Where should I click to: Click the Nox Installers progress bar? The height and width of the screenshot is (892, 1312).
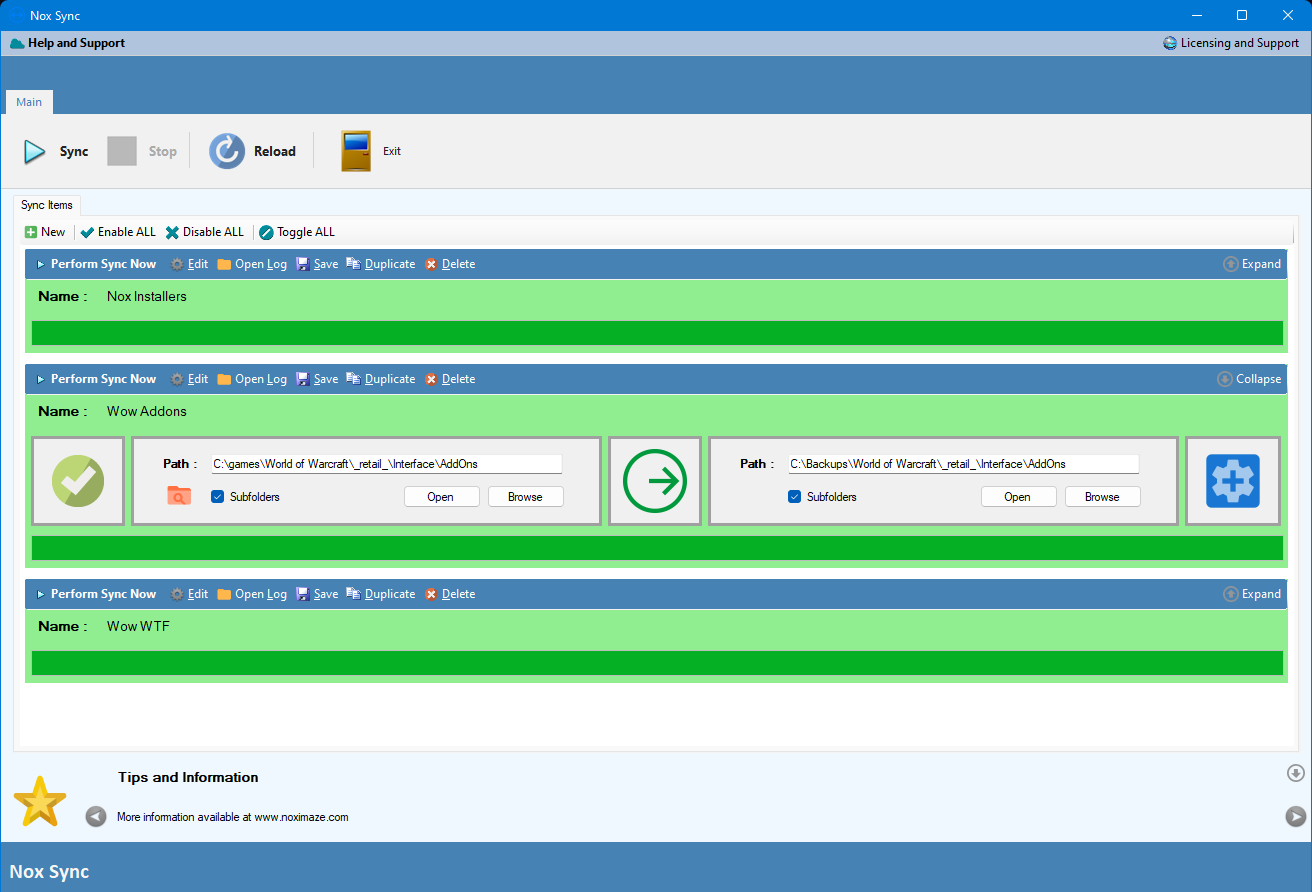point(657,333)
